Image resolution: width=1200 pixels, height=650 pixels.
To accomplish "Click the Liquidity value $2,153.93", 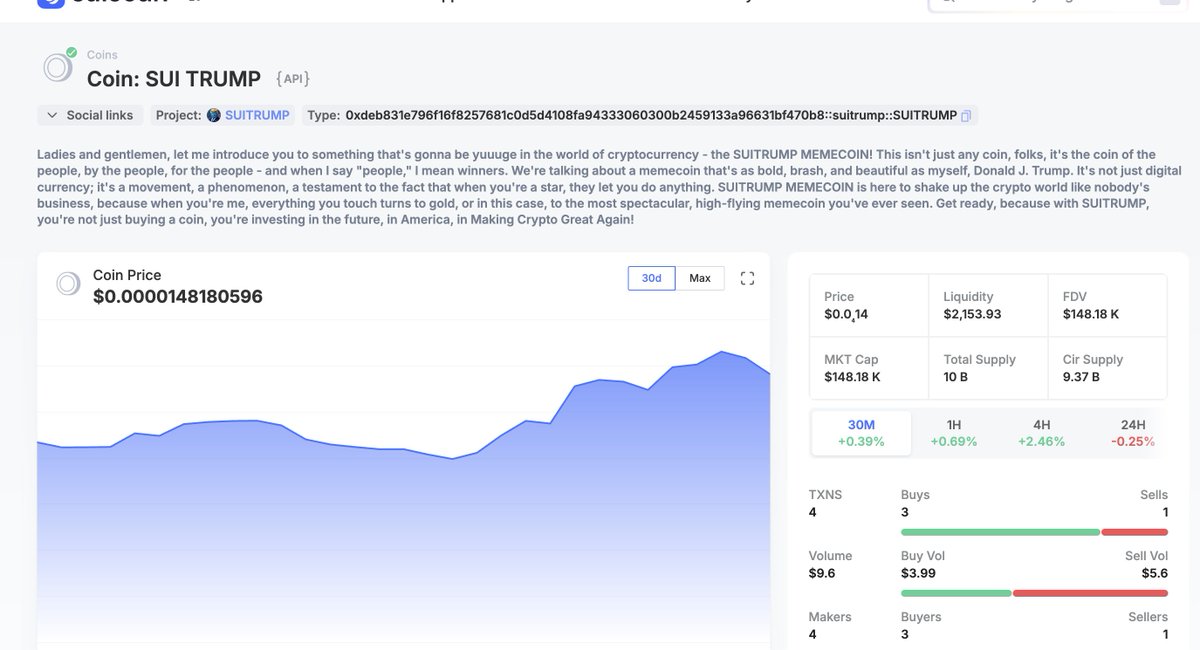I will [x=972, y=314].
